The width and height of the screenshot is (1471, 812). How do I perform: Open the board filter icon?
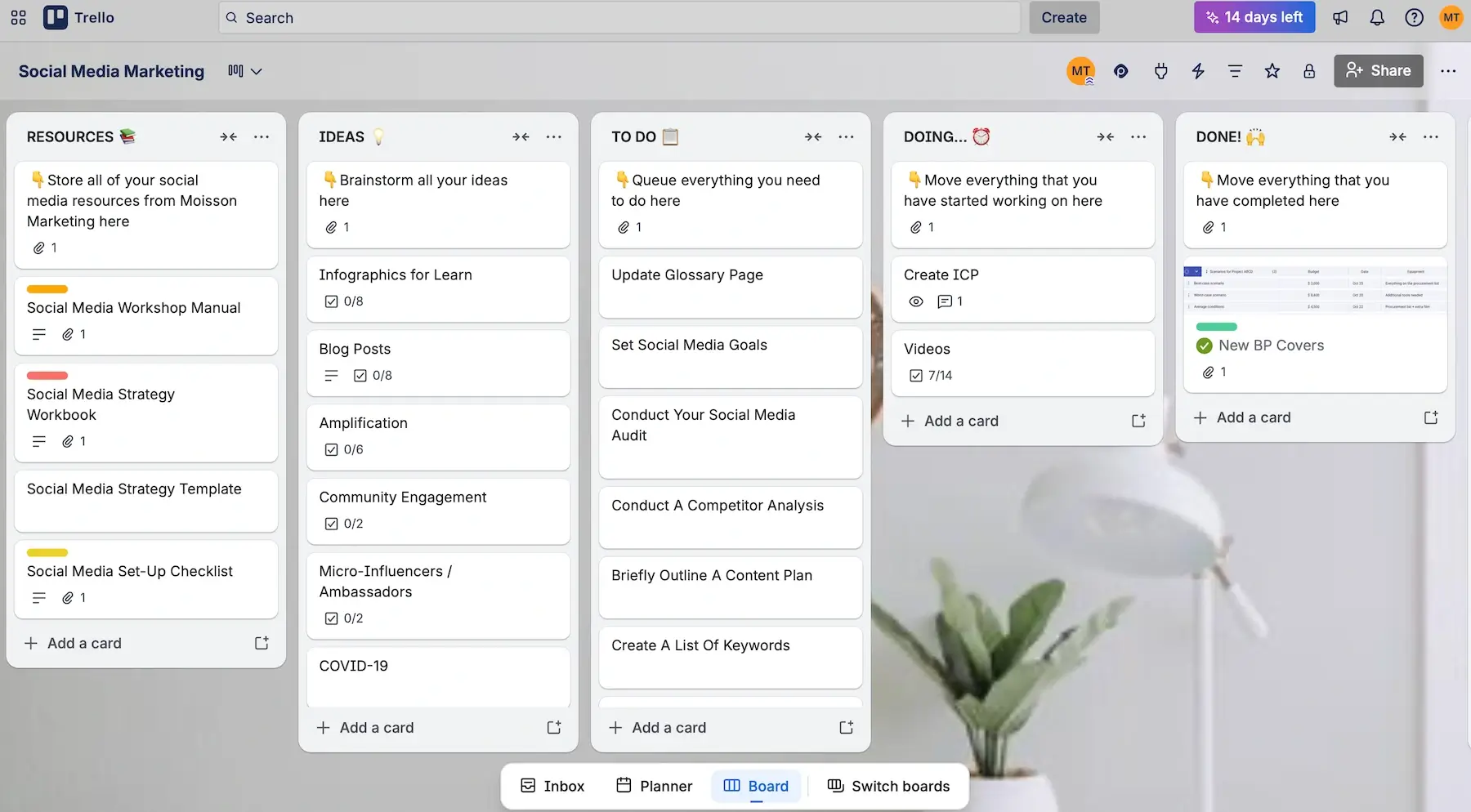[1234, 71]
